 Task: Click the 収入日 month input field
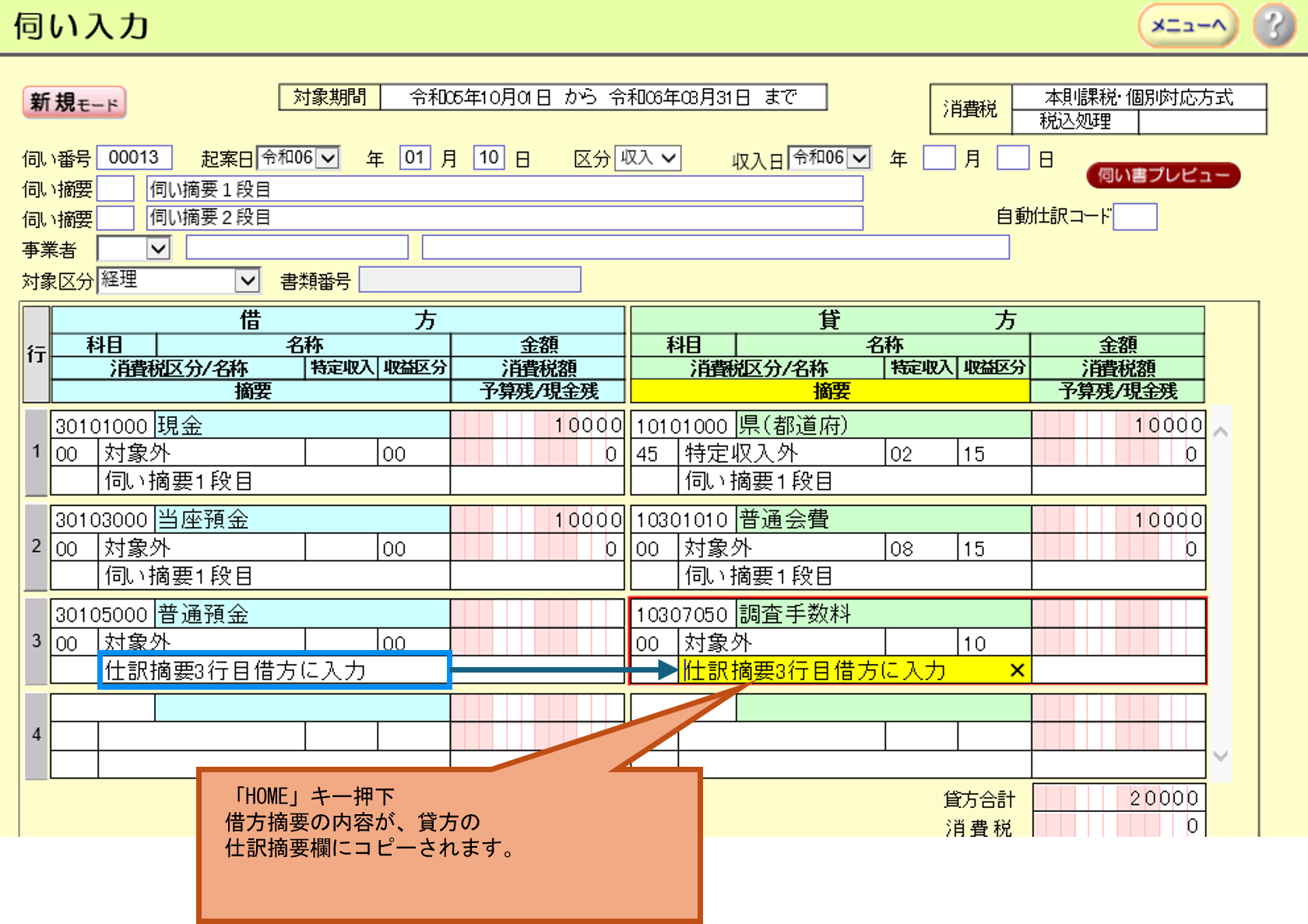939,158
